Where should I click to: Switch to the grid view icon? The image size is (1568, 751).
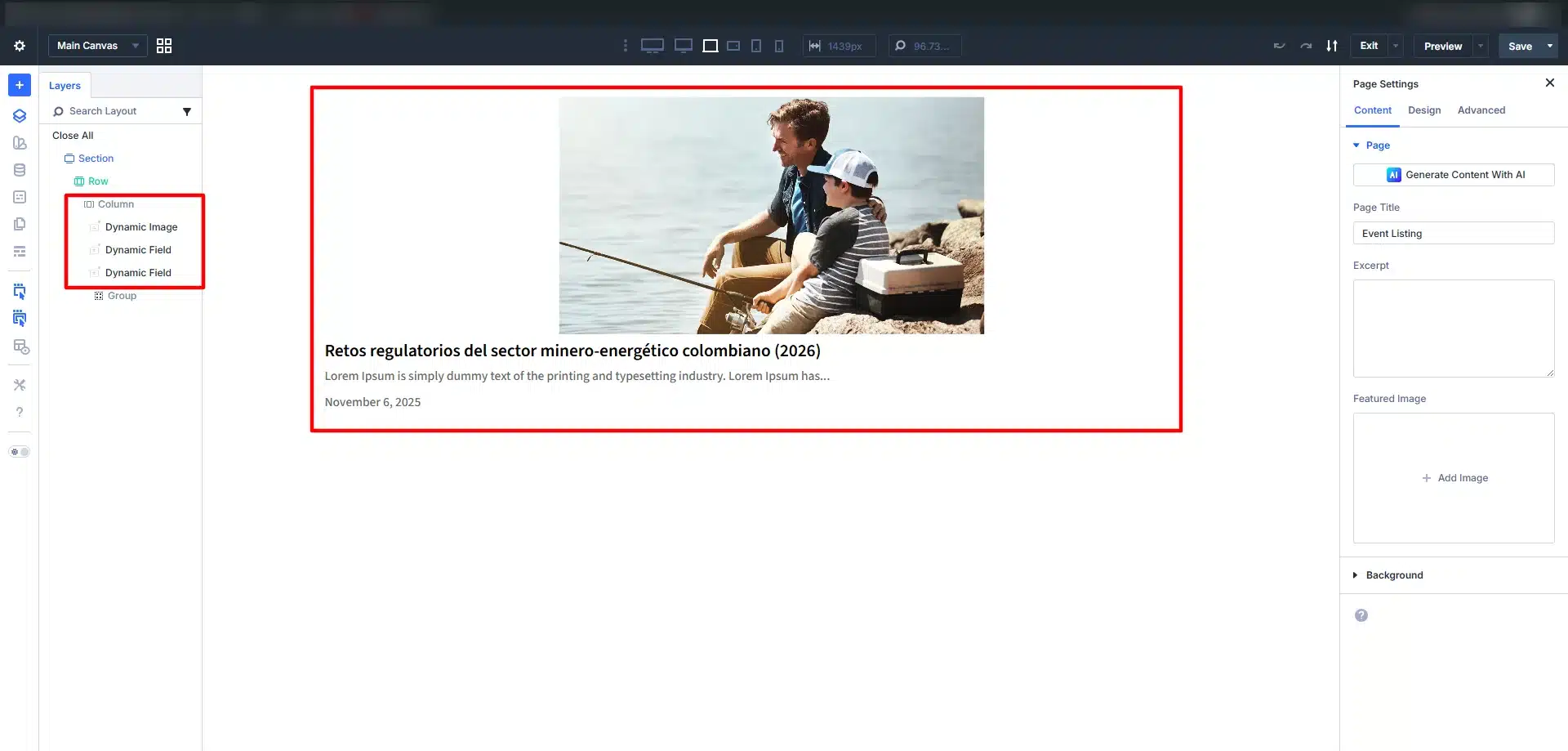tap(164, 46)
